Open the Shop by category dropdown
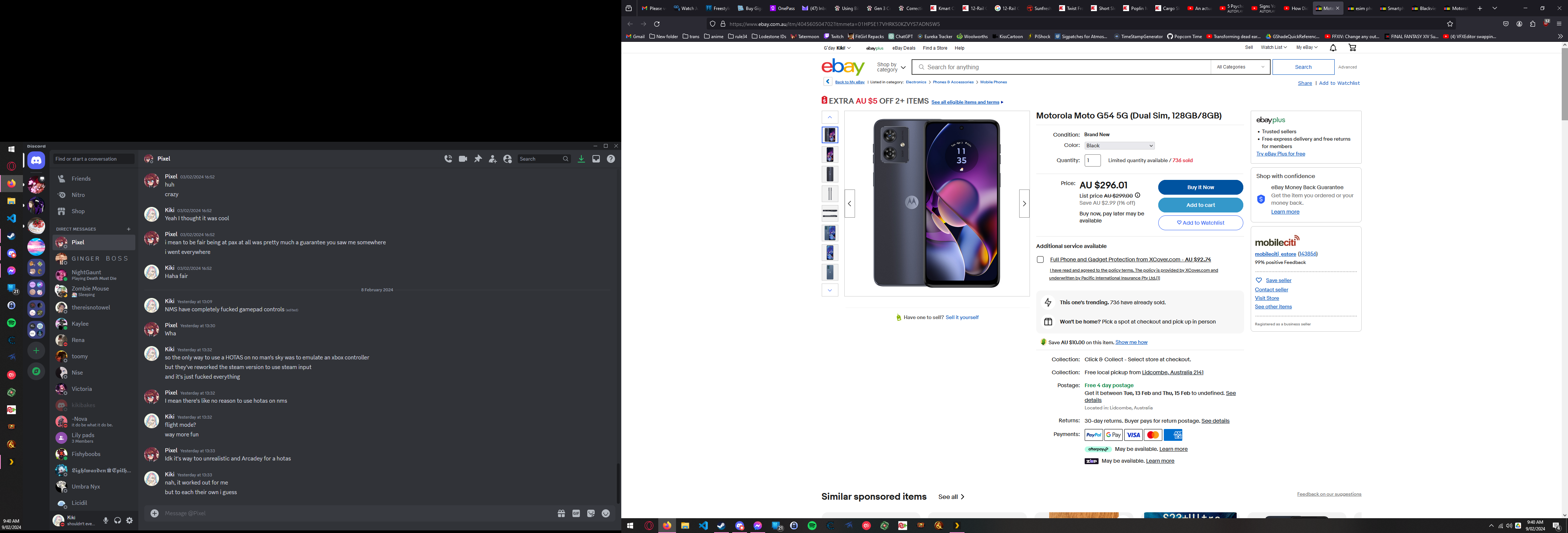 (891, 67)
